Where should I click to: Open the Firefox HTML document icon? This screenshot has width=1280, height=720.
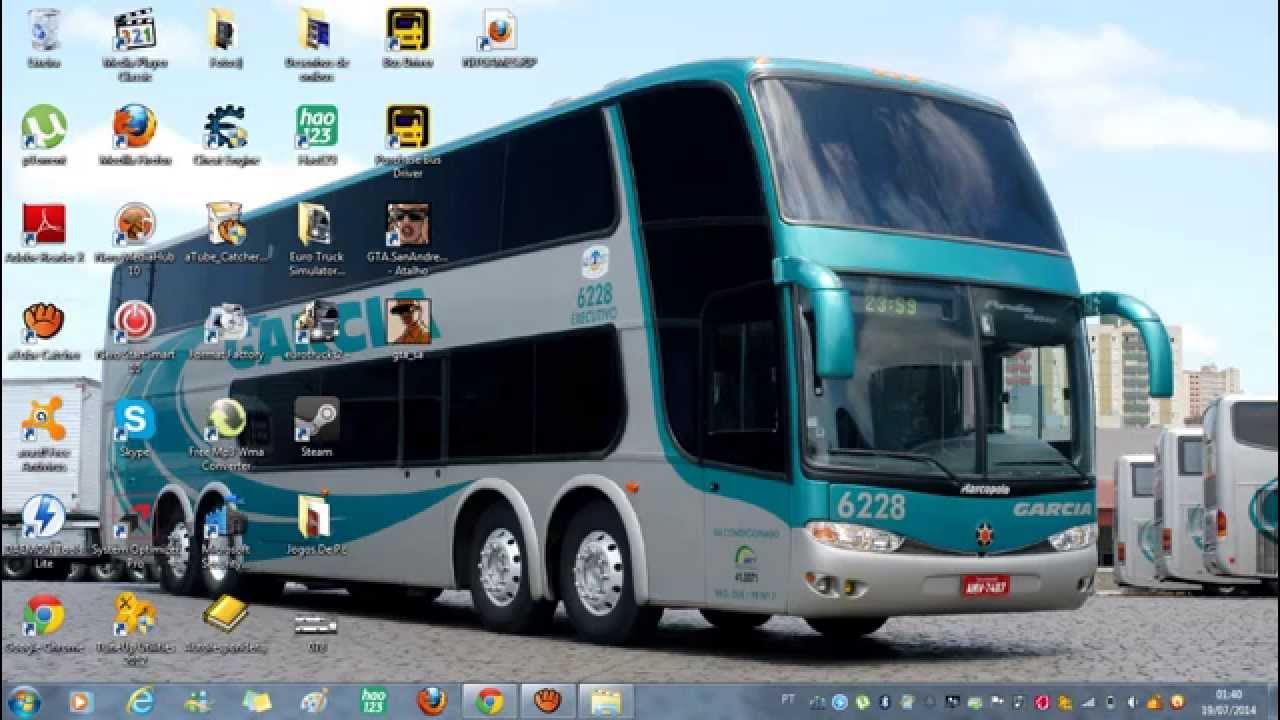(499, 38)
